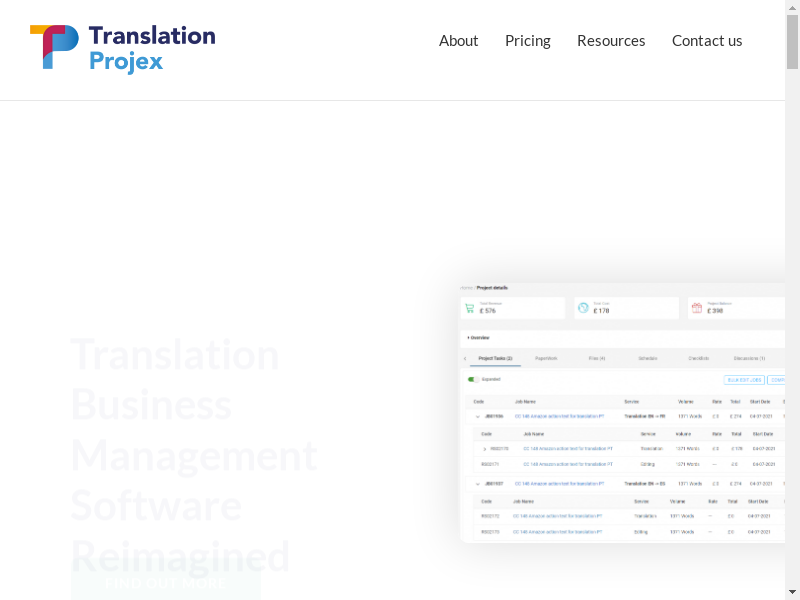
Task: Collapse the second job row chevron
Action: [x=477, y=483]
